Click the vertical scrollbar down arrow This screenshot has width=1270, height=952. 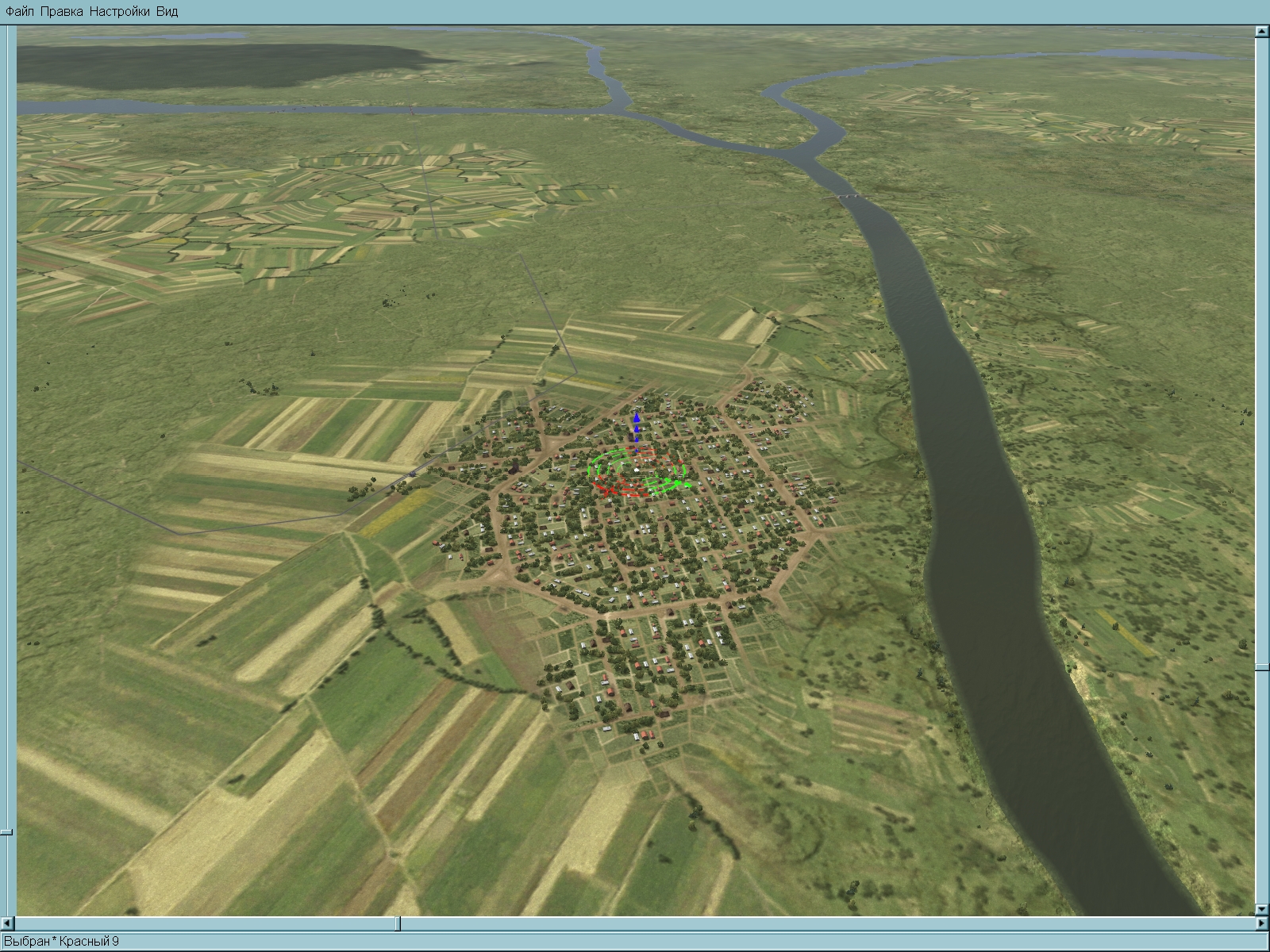pyautogui.click(x=1261, y=910)
